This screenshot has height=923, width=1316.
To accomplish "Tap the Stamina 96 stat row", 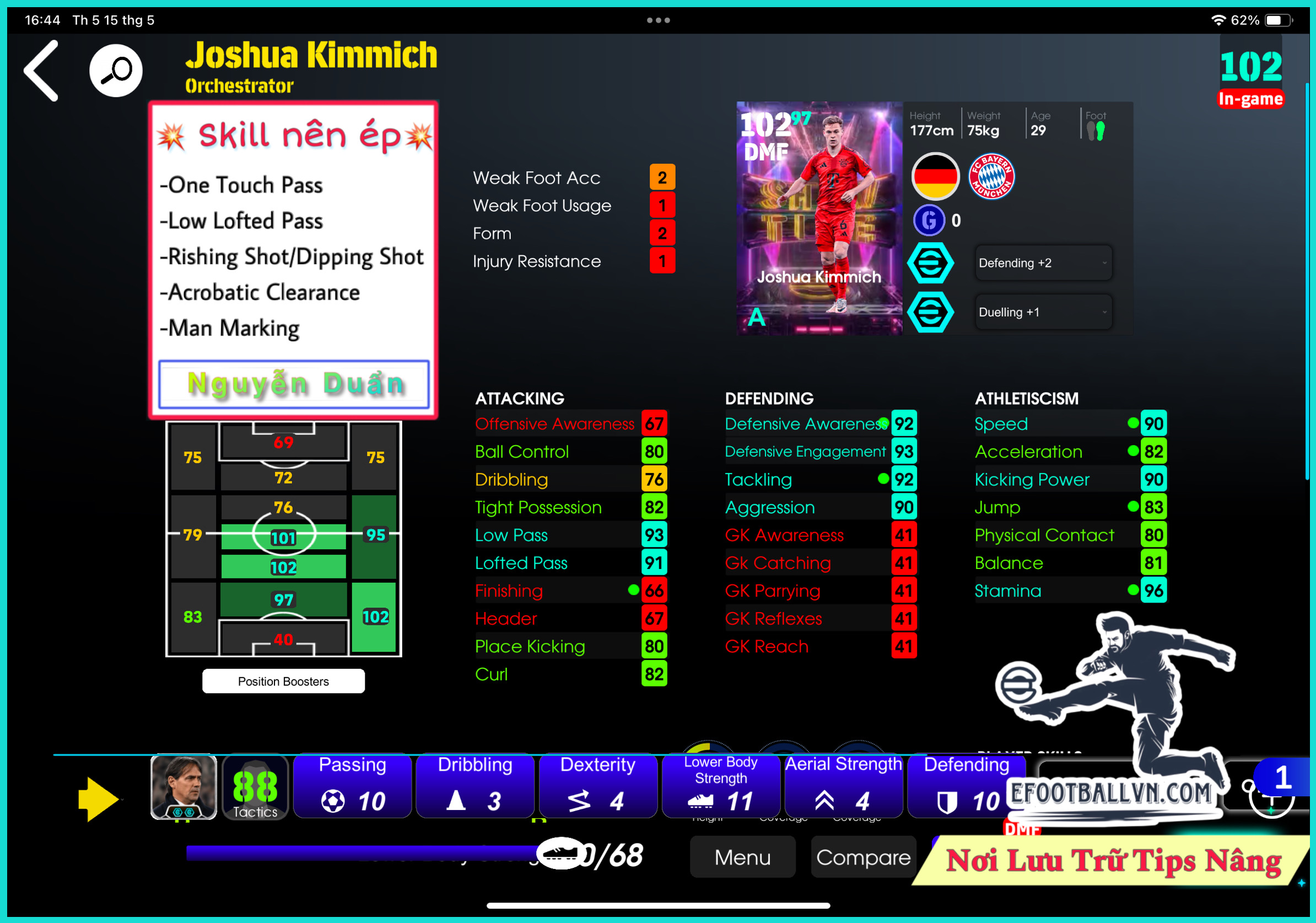I will pos(1070,591).
